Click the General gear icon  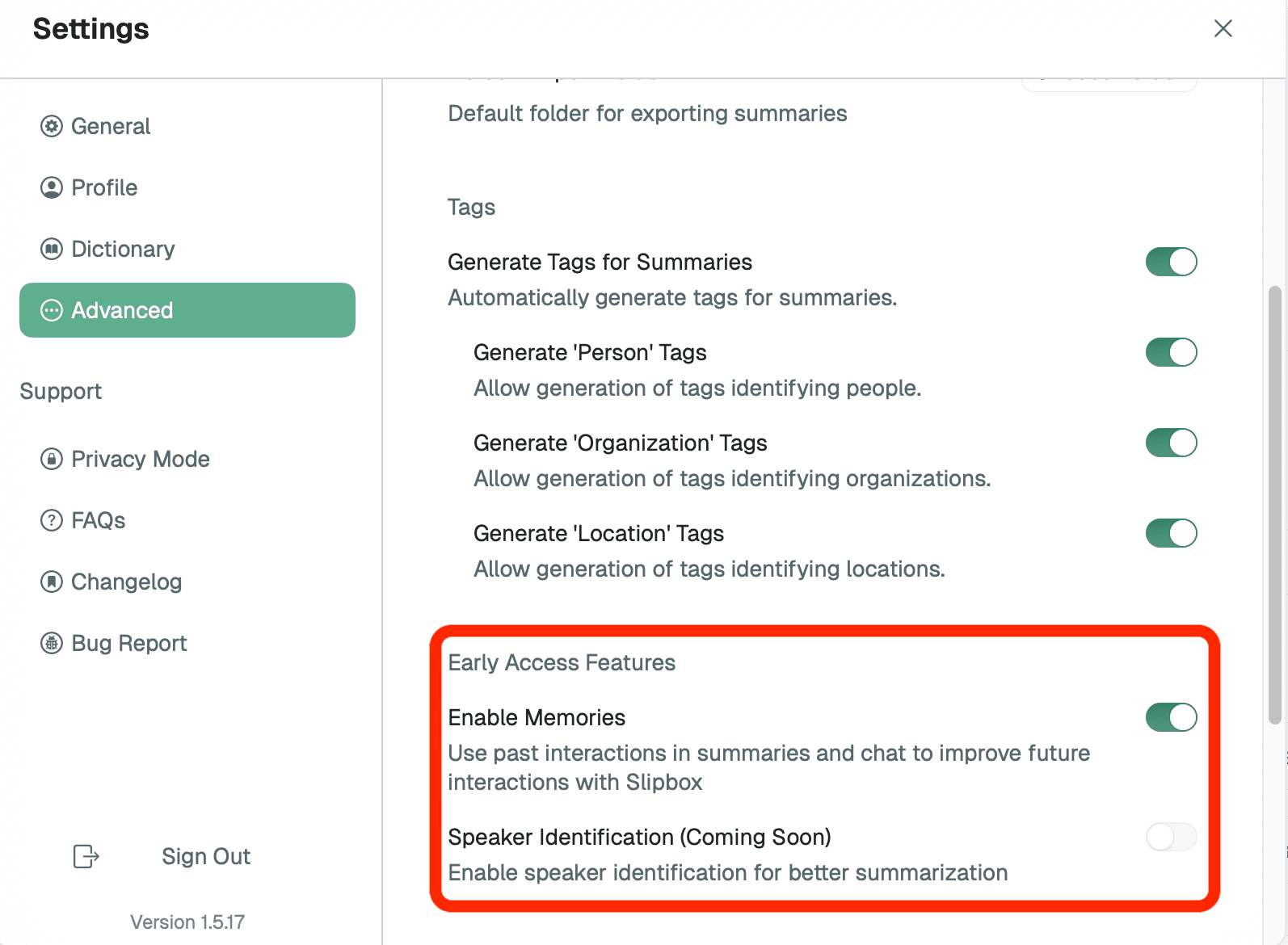pyautogui.click(x=50, y=126)
